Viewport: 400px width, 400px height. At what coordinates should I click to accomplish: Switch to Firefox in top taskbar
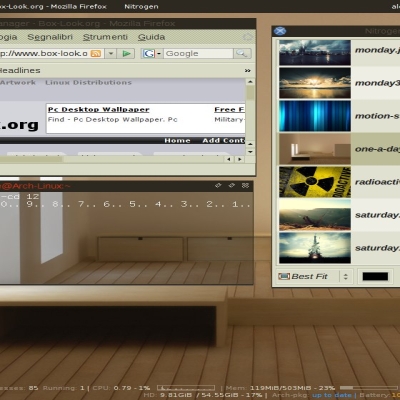(53, 6)
